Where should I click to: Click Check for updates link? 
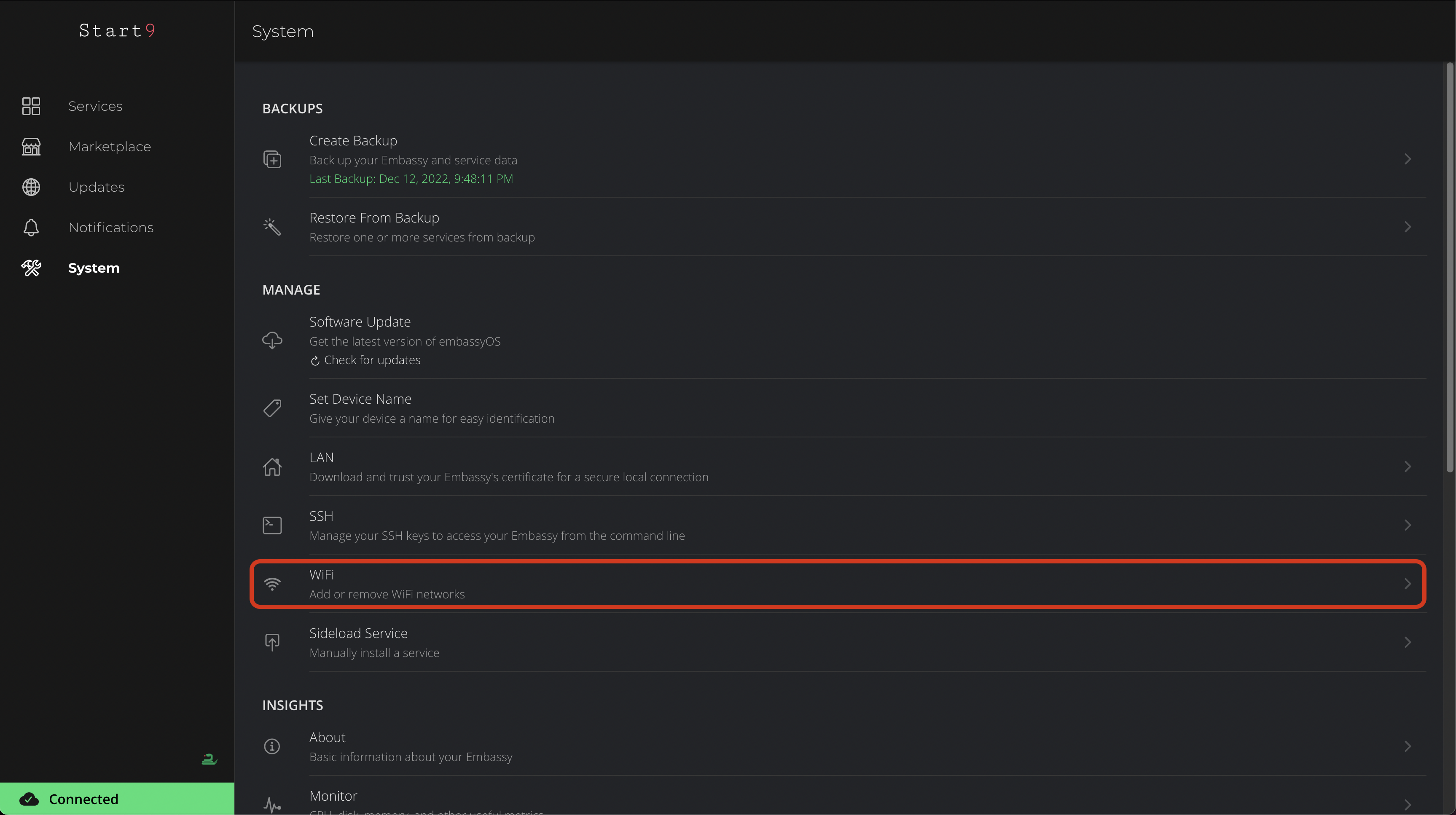(x=372, y=361)
